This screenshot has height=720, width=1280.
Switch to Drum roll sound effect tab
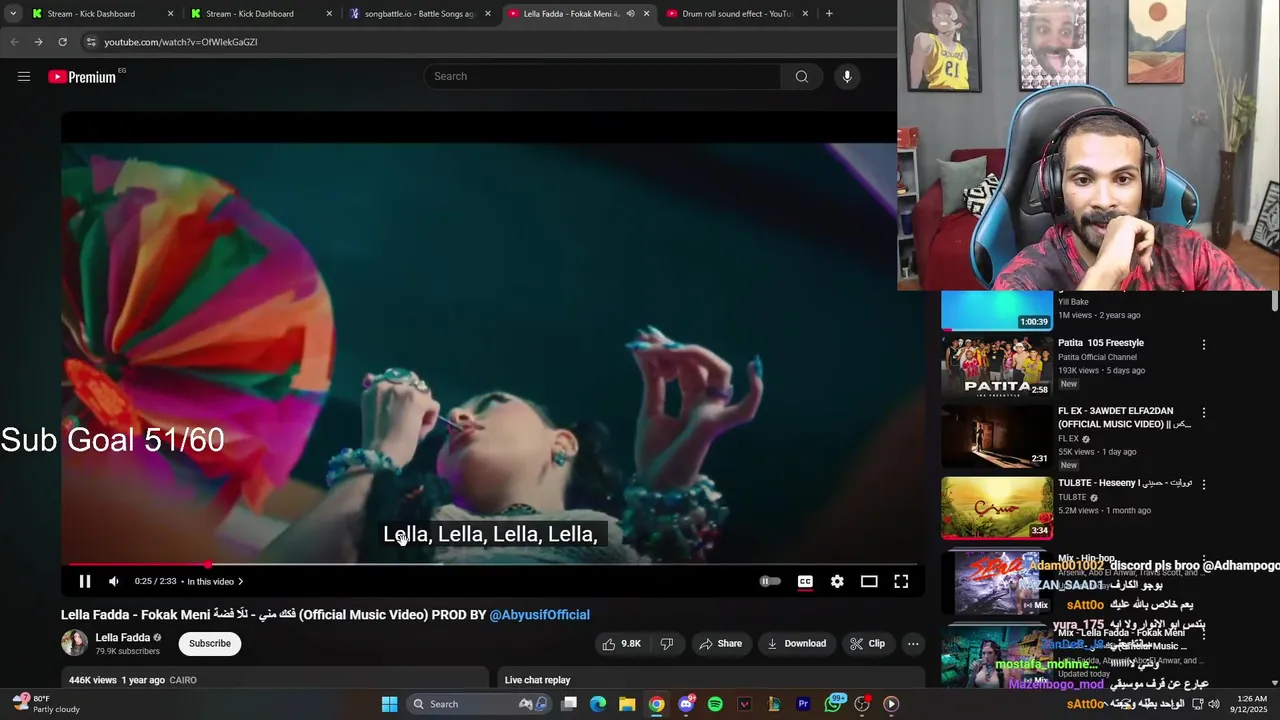tap(737, 14)
